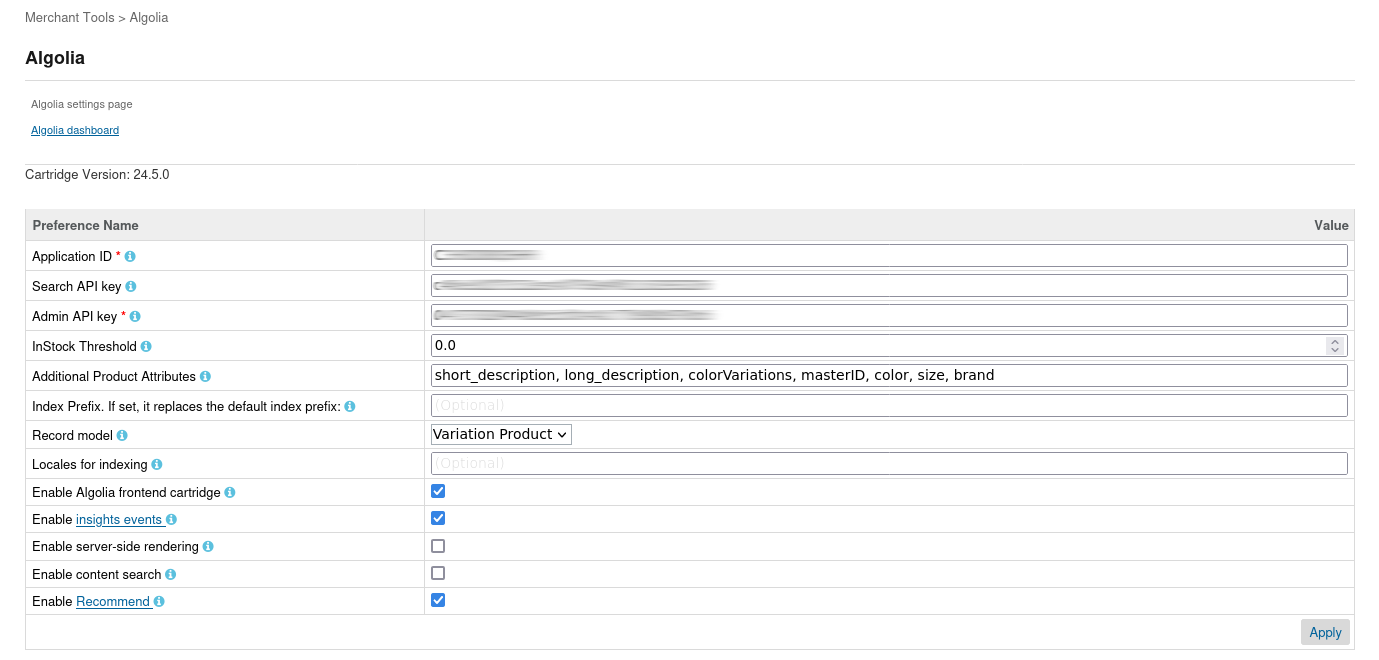Click info icon for Enable Algolia frontend cartridge
The width and height of the screenshot is (1379, 660).
click(x=230, y=493)
